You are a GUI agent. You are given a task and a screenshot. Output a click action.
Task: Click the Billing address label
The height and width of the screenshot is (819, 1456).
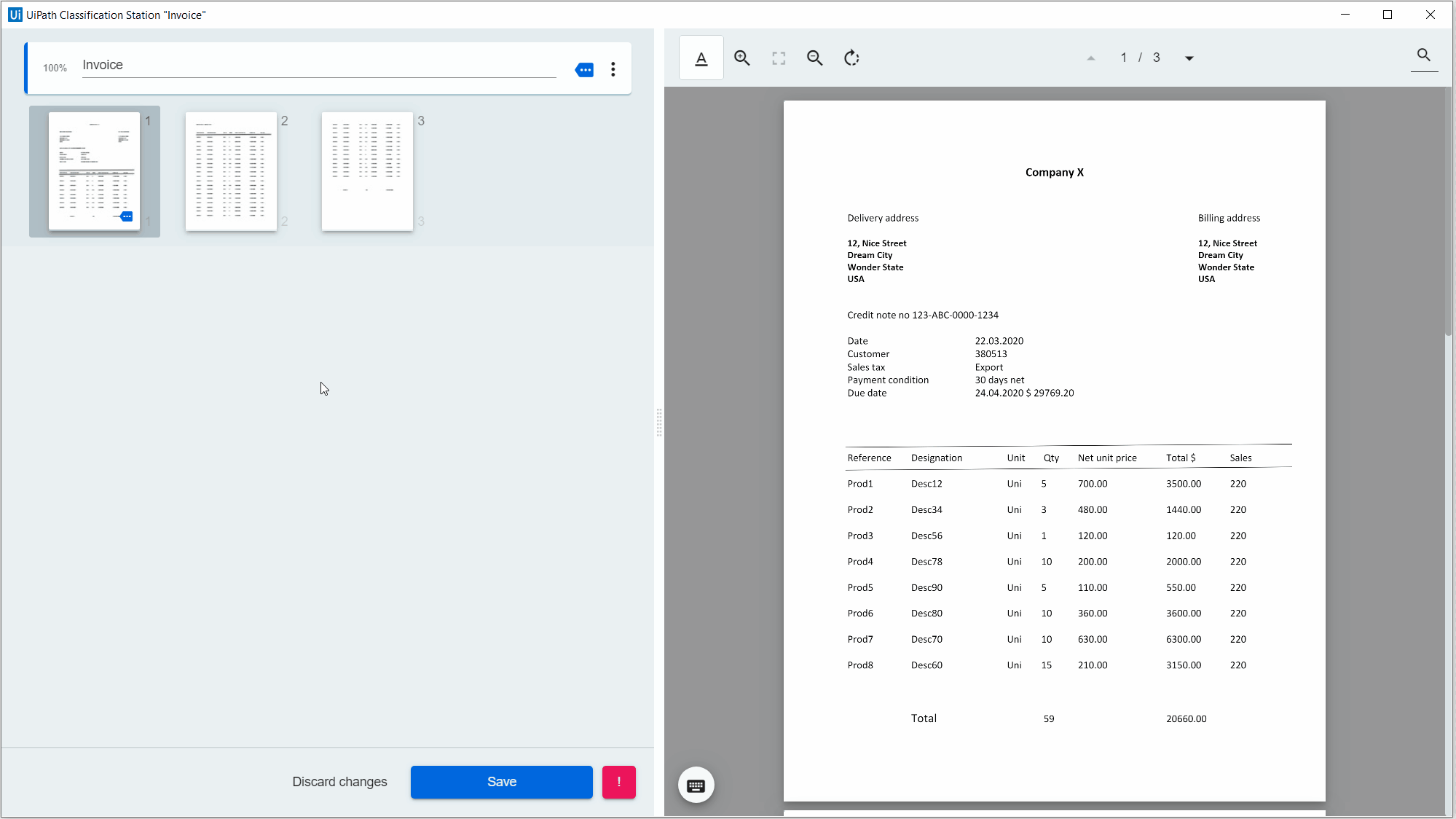pos(1229,218)
